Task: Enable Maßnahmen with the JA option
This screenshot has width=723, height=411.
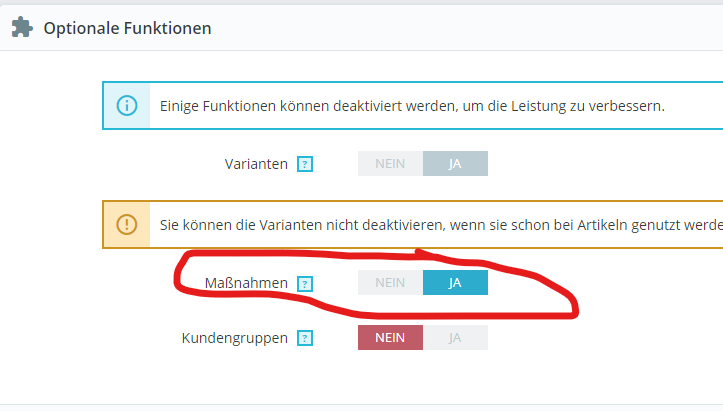Action: 455,283
